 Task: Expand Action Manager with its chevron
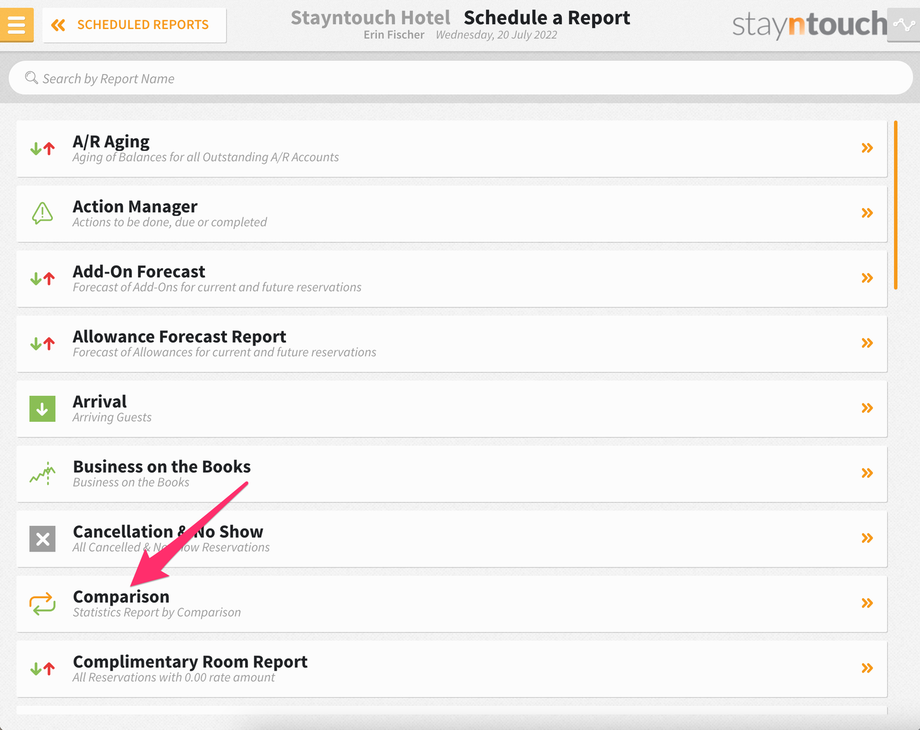coord(867,213)
